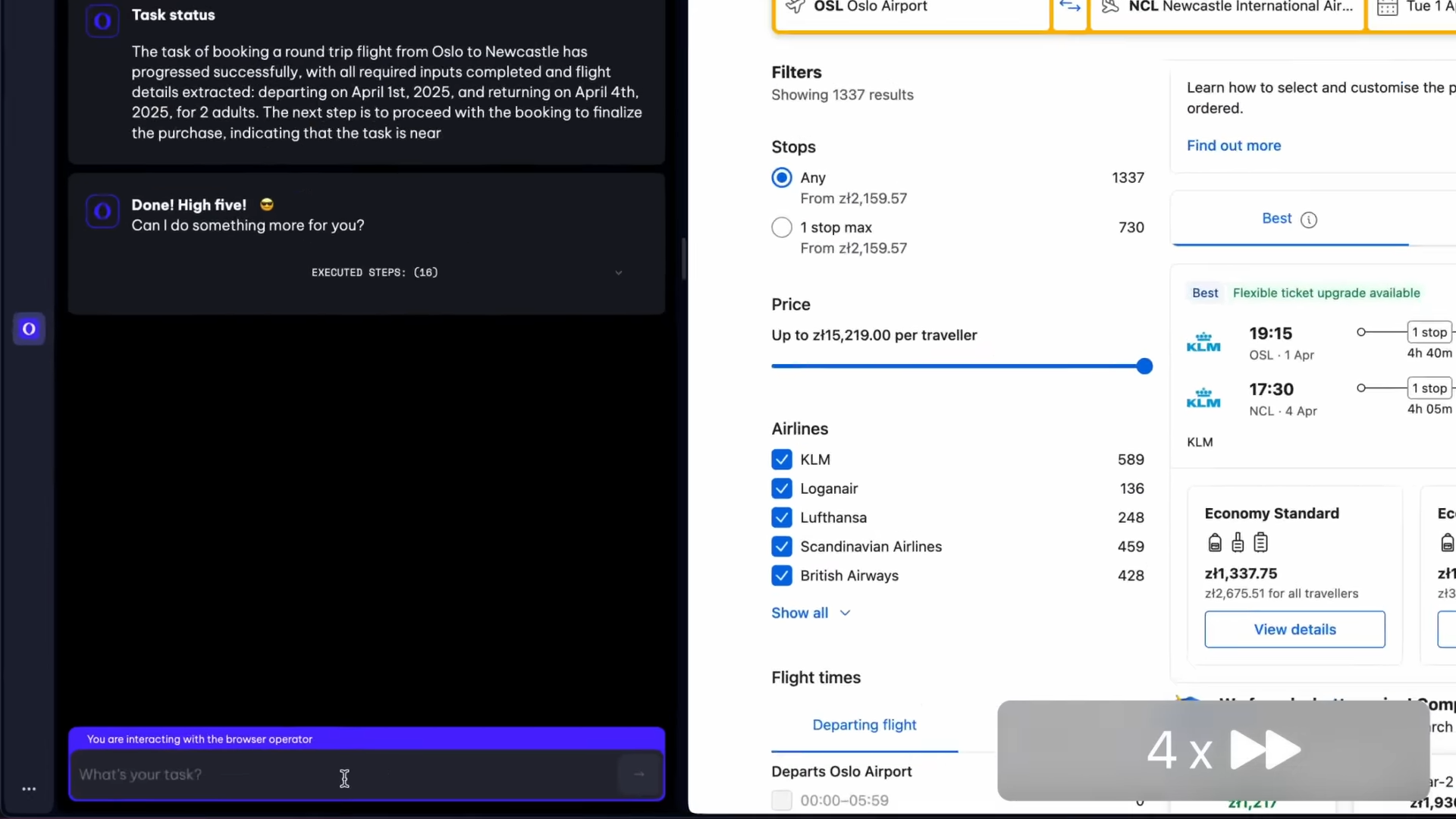
Task: Switch to the Departing flight tab
Action: pos(864,725)
